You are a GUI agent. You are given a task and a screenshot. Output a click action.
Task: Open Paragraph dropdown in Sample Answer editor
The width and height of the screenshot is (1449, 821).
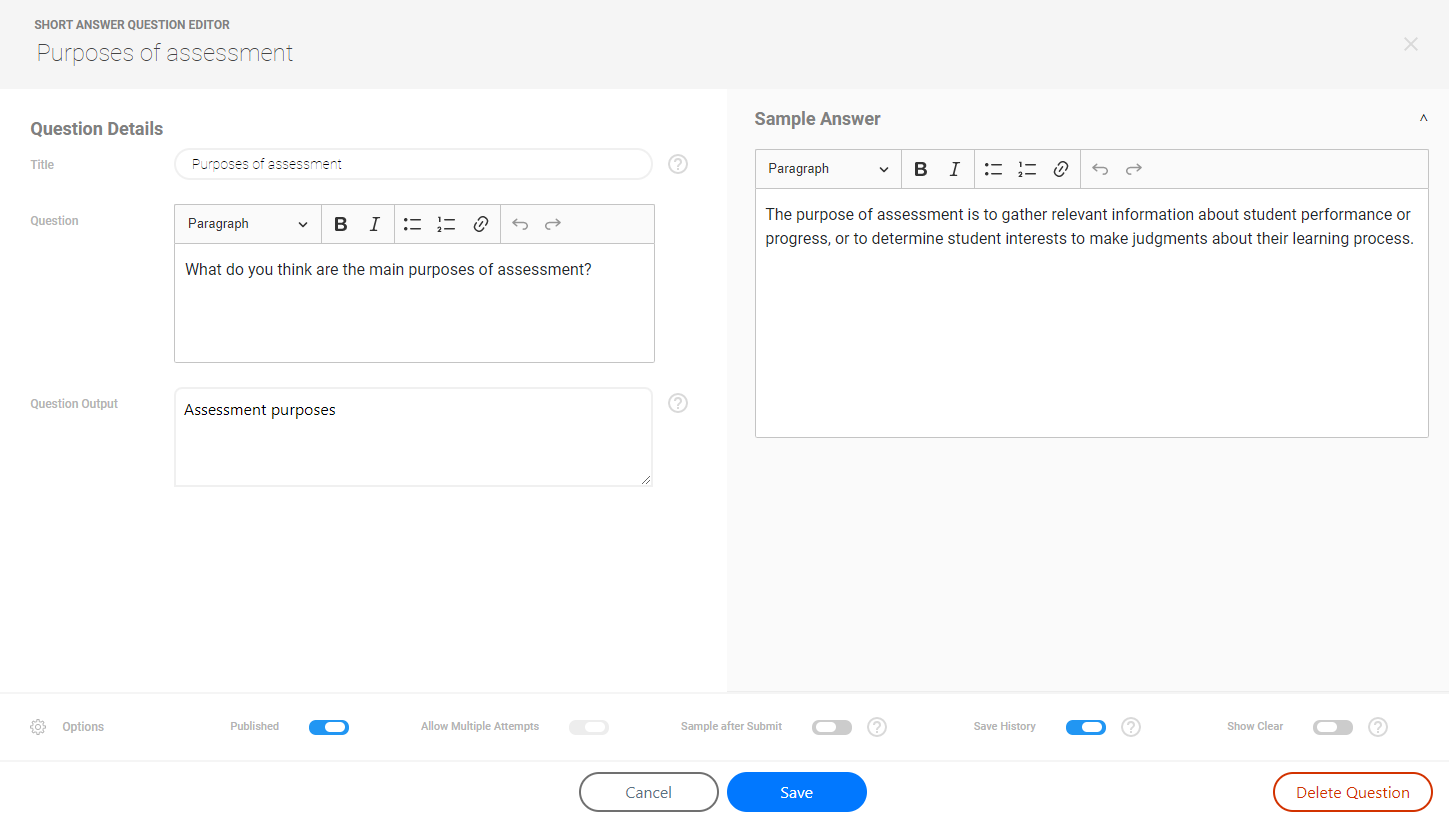click(828, 169)
